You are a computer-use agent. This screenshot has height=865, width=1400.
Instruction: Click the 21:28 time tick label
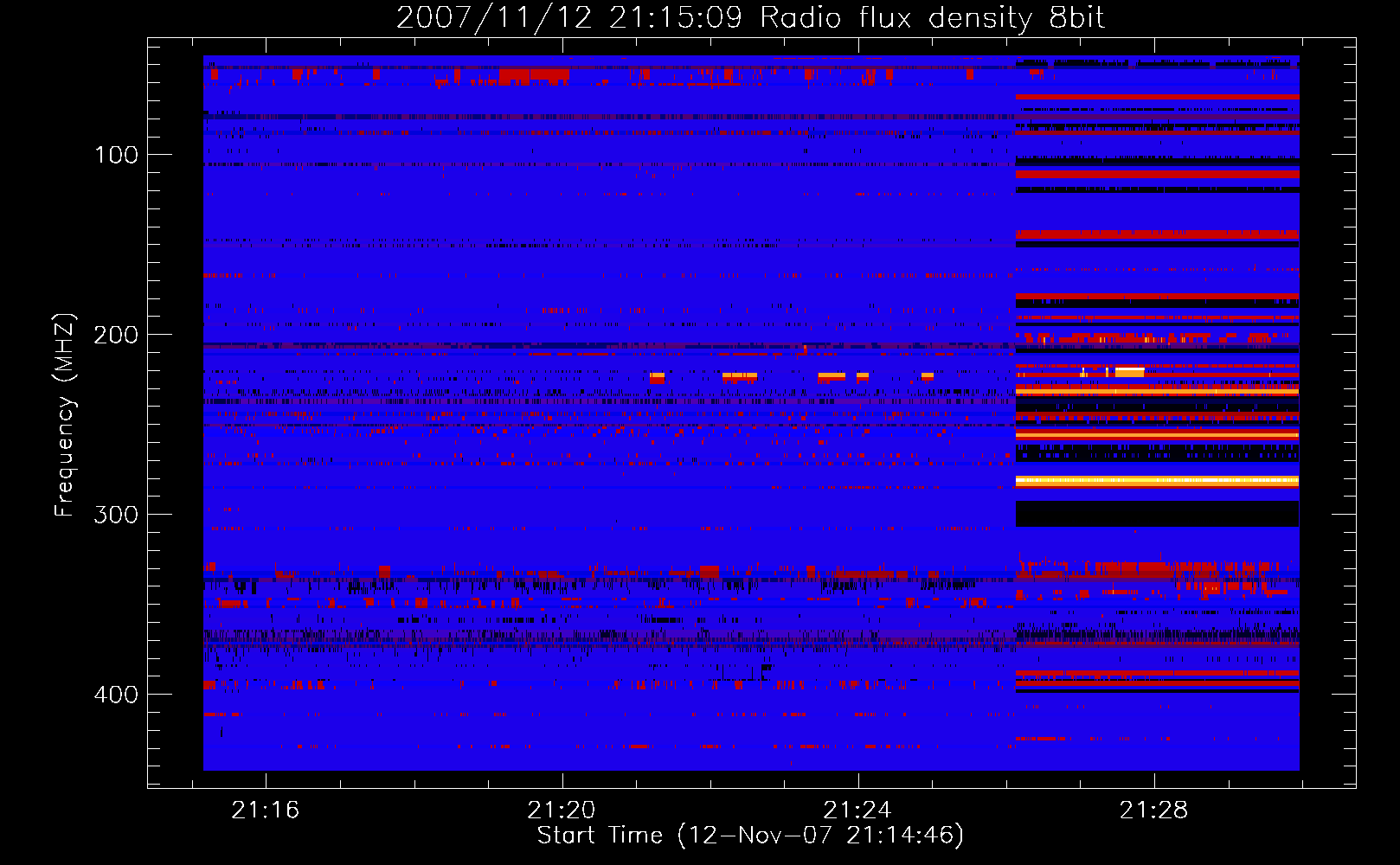coord(1153,810)
